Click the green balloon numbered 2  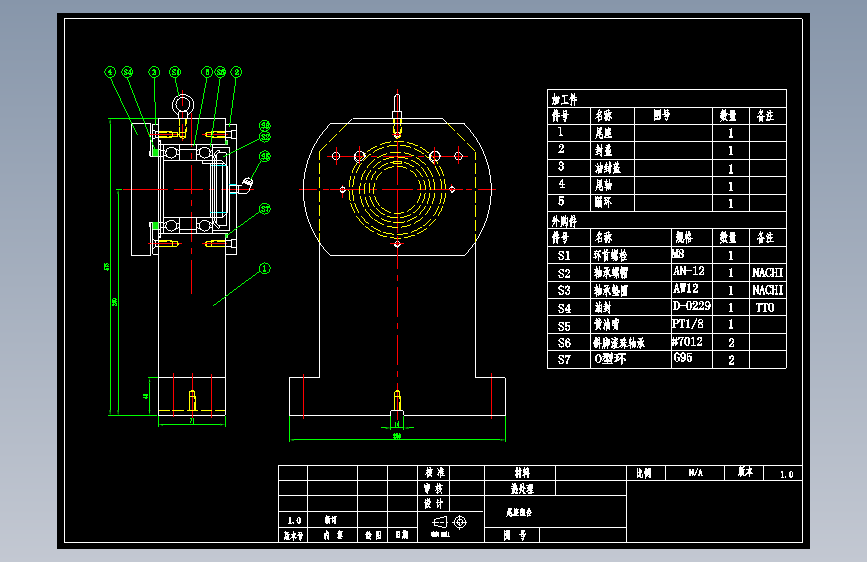pos(236,72)
